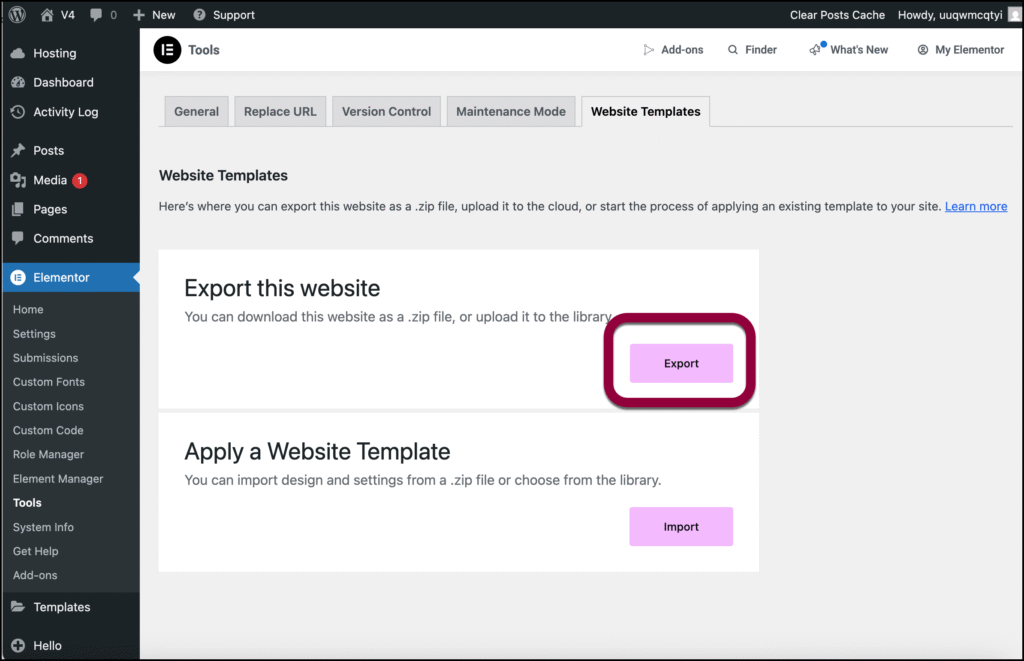
Task: Open the Finder search in Elementor header
Action: pos(752,49)
